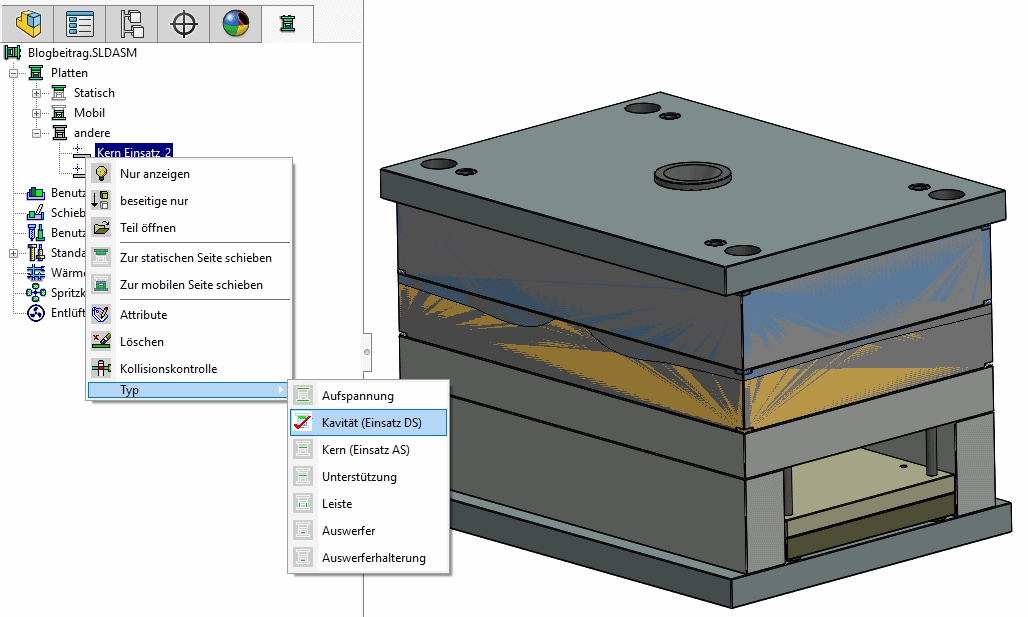Choose beseitige nur from the context menu
This screenshot has width=1028, height=617.
[x=189, y=201]
